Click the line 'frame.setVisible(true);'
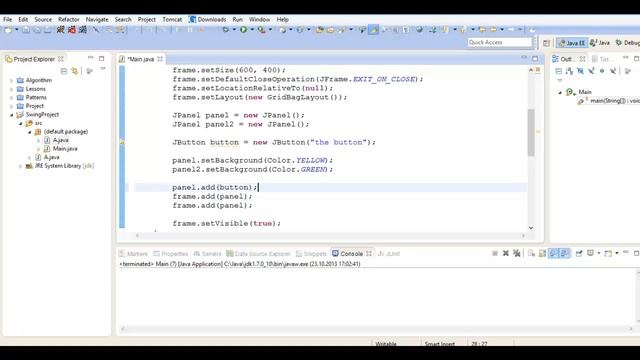This screenshot has height=360, width=640. pos(227,224)
